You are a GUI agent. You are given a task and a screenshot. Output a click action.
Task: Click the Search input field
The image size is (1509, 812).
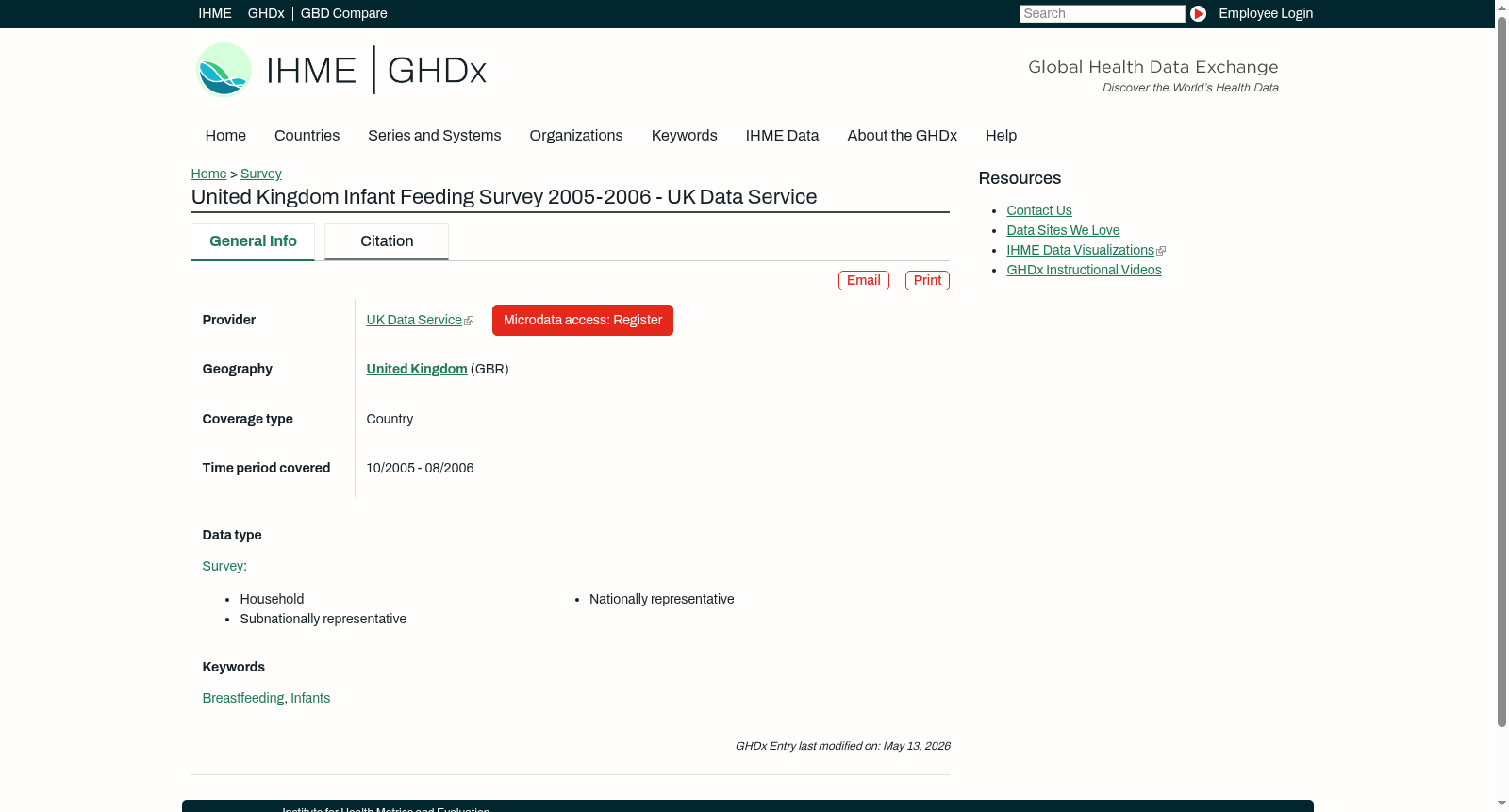1102,13
